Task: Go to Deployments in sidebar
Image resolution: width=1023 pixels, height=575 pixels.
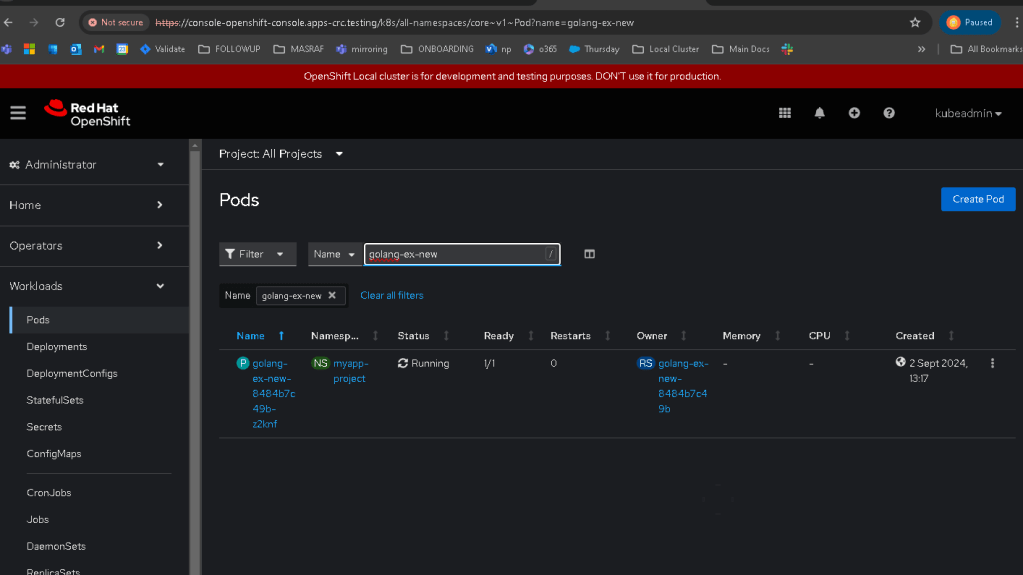Action: [57, 347]
